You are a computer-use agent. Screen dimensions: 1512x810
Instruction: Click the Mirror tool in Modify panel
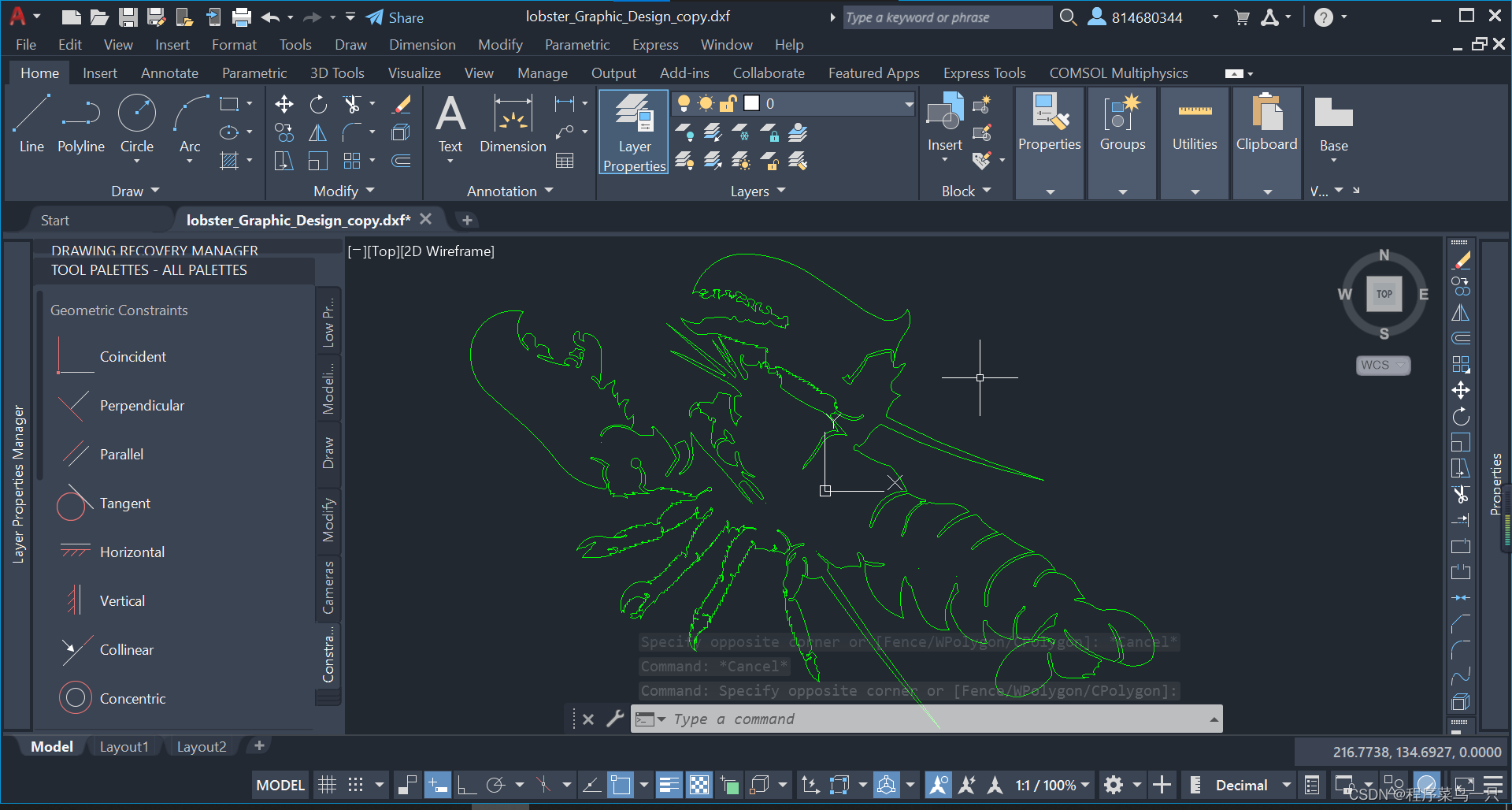318,132
